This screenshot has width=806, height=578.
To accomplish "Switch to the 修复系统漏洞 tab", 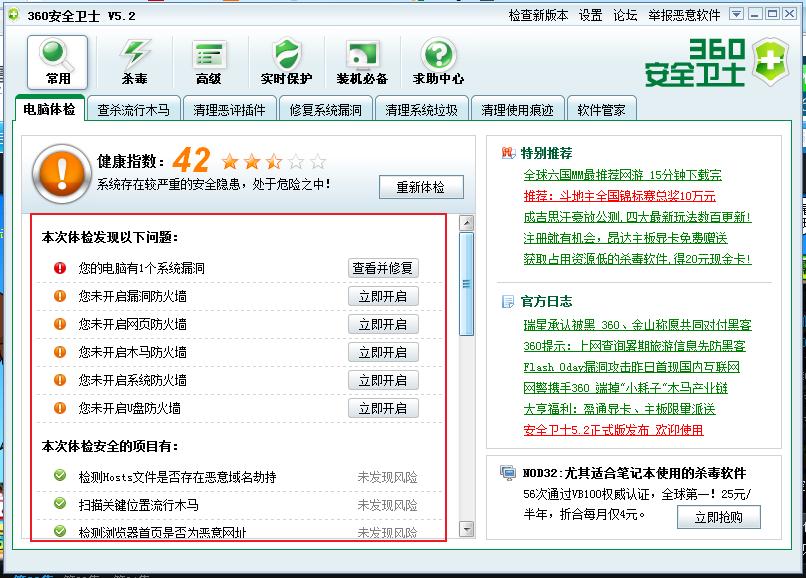I will pos(325,110).
